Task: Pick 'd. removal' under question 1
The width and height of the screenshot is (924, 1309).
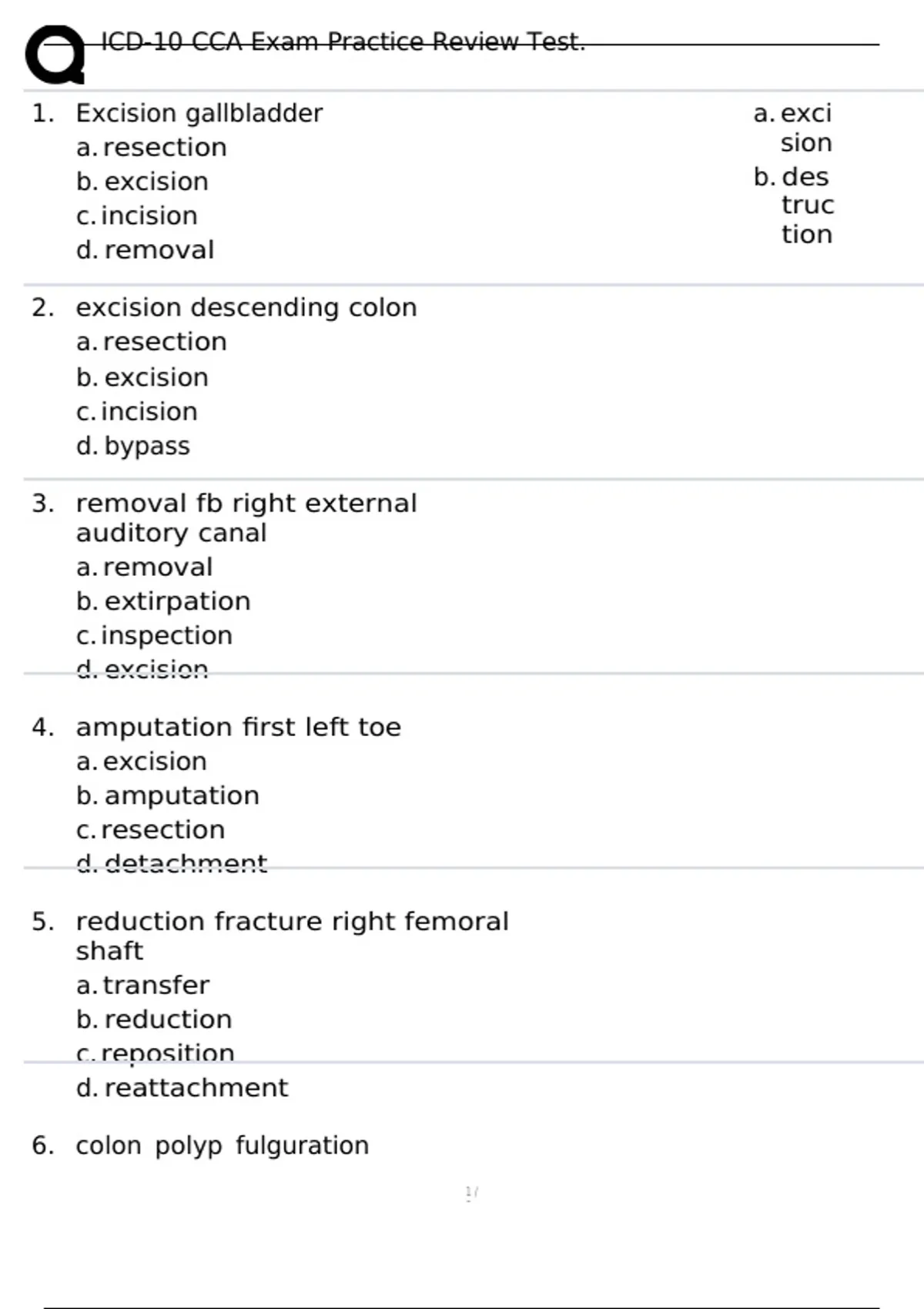Action: 145,250
